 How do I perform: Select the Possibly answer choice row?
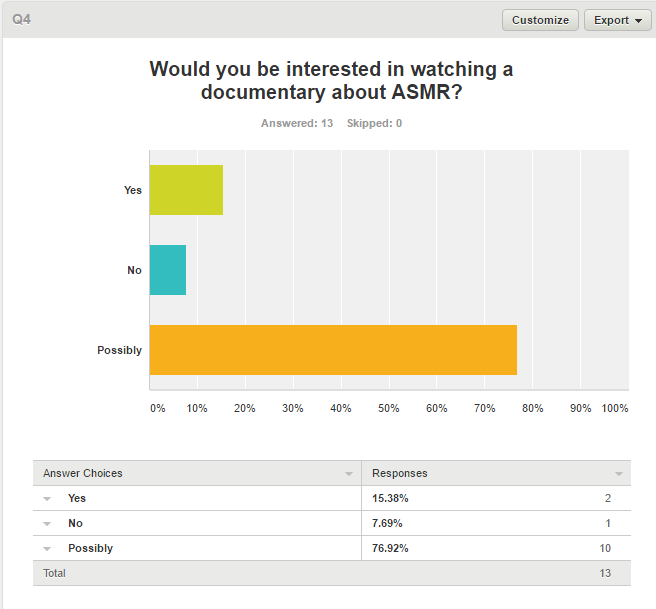332,548
